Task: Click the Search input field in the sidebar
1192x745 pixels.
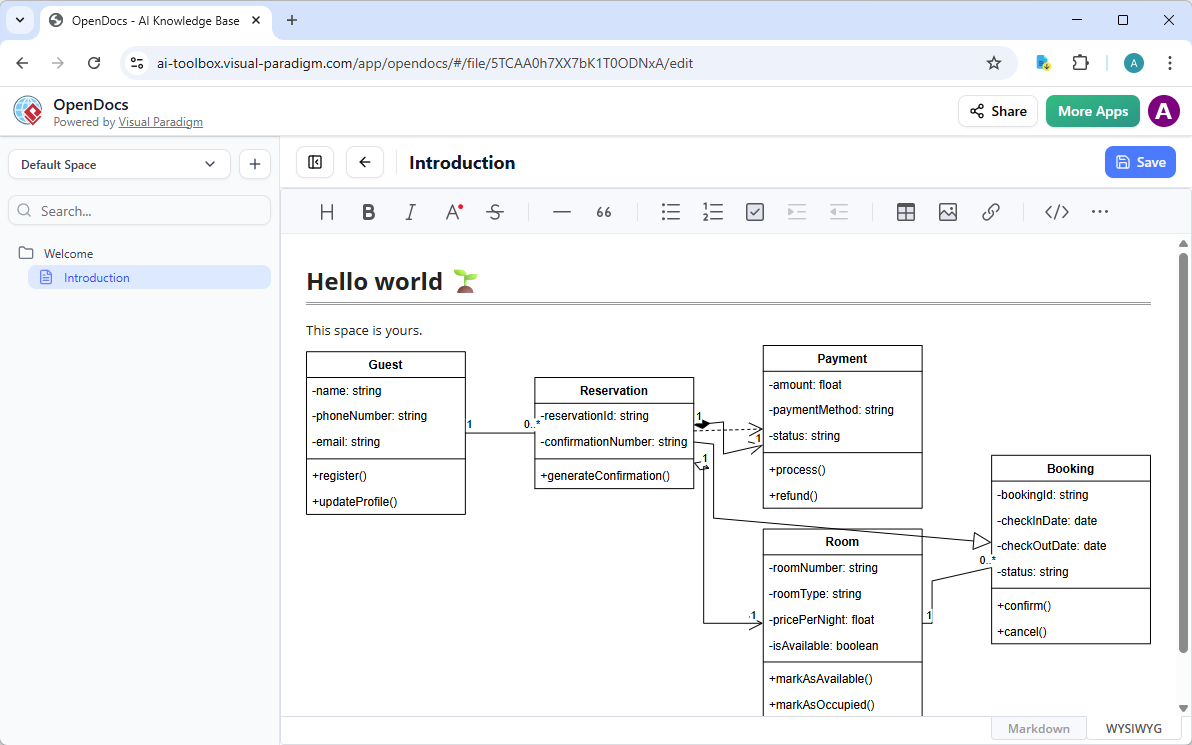Action: 139,210
